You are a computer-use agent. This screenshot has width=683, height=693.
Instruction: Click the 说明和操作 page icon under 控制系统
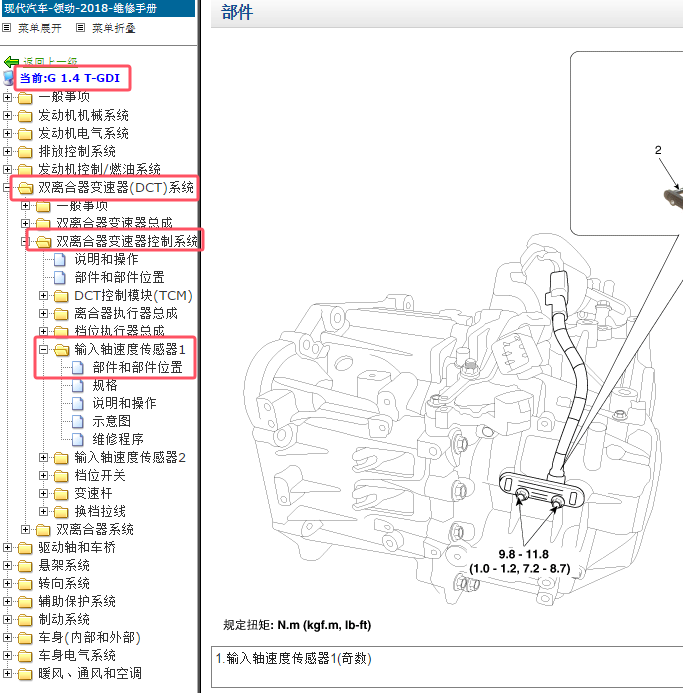(x=60, y=259)
